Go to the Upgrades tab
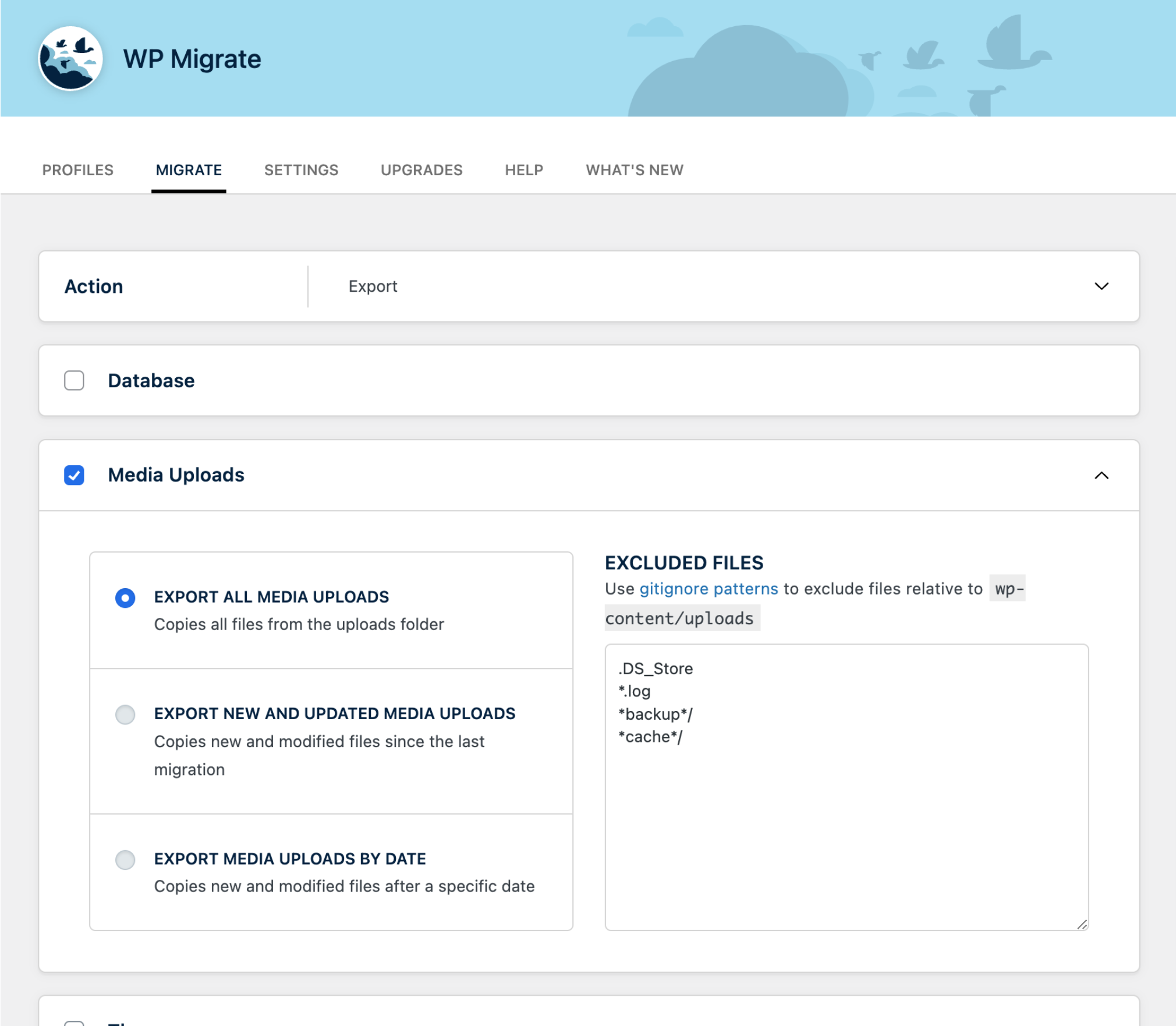The width and height of the screenshot is (1176, 1026). click(x=421, y=170)
